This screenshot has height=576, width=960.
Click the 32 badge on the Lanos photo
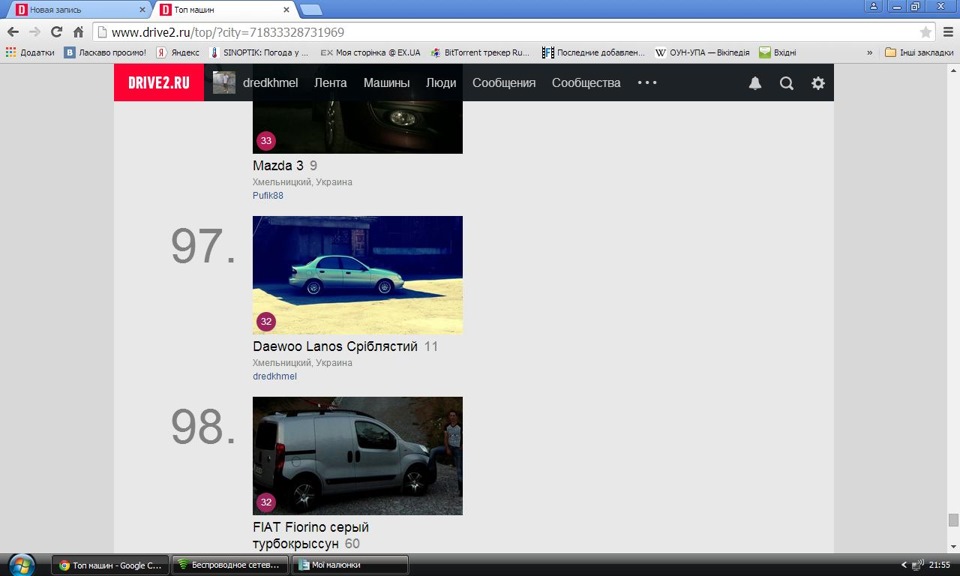click(x=266, y=321)
